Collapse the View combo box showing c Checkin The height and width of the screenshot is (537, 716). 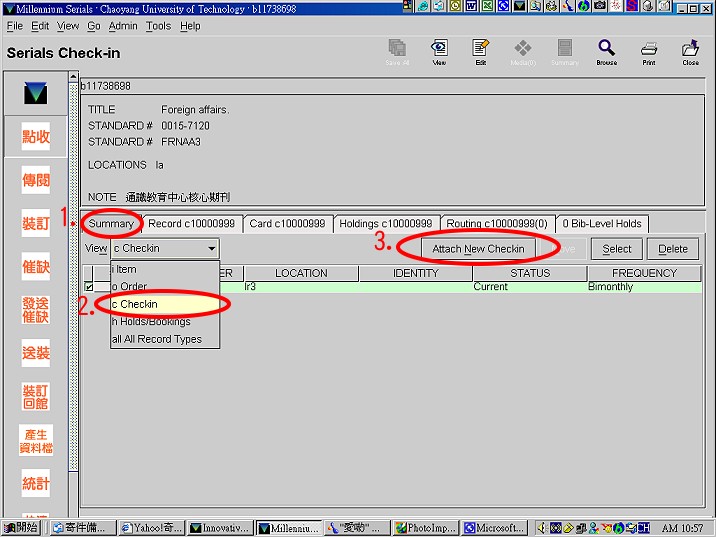pos(211,248)
